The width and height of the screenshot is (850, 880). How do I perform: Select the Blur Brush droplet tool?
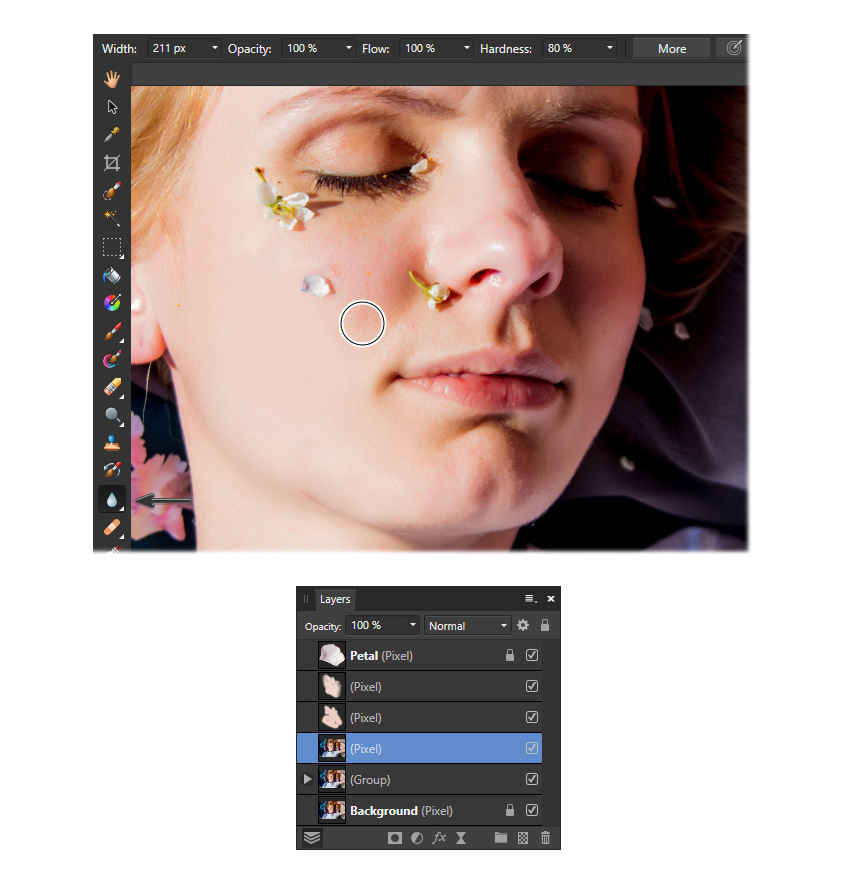point(112,499)
